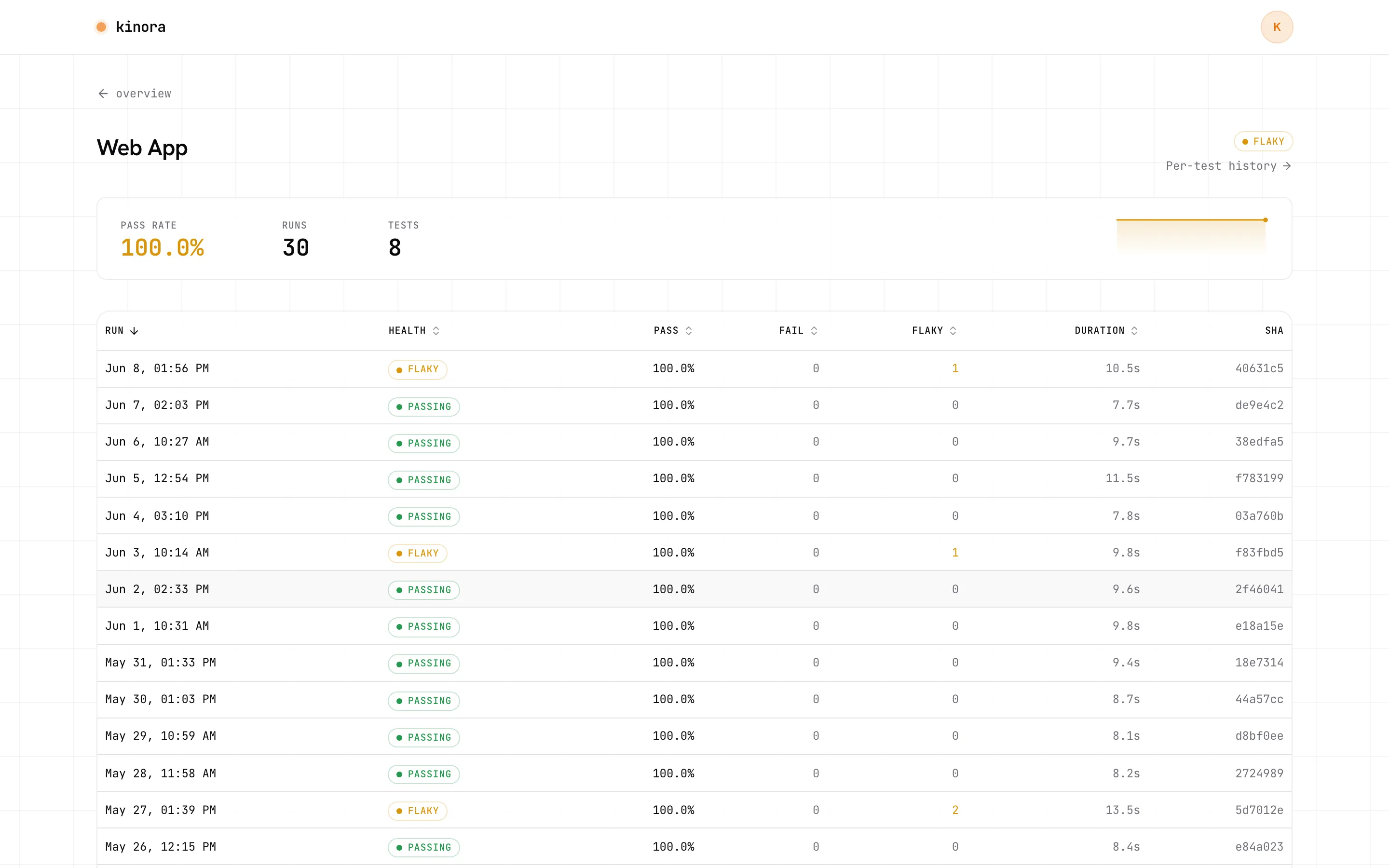Click the pass rate sparkline chart
1389x868 pixels.
click(x=1192, y=236)
